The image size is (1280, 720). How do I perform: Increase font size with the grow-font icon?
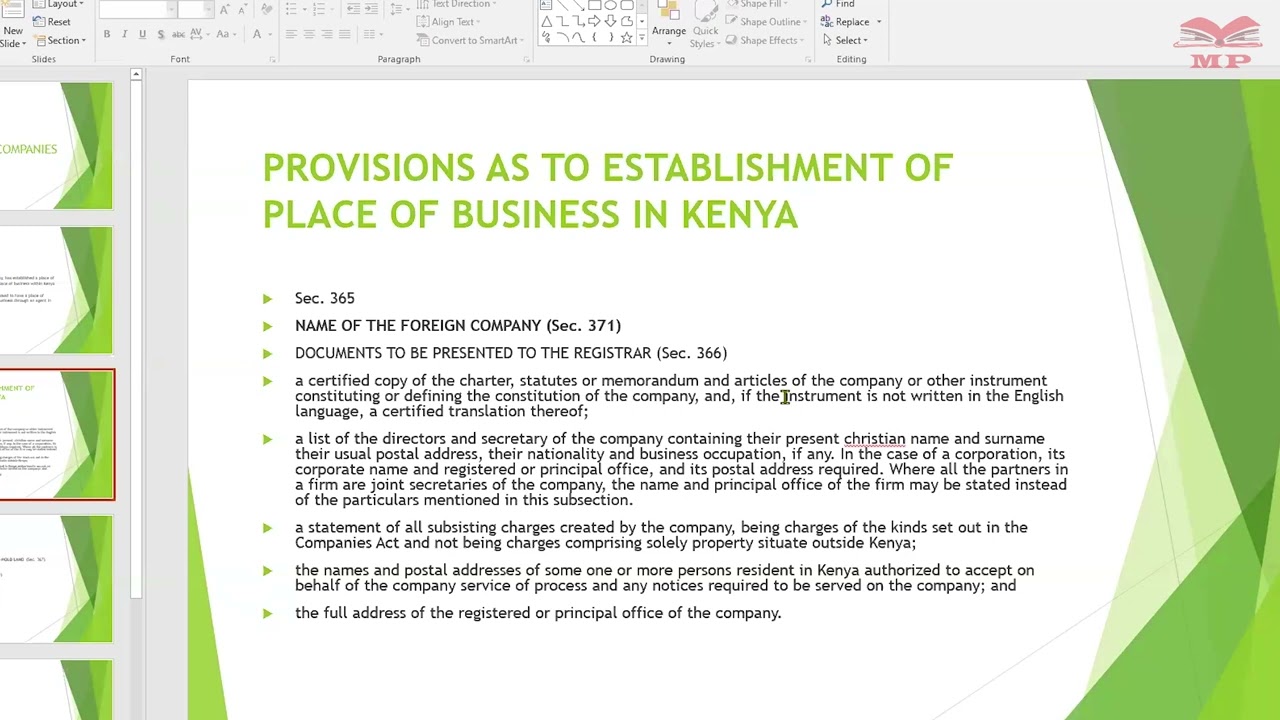(224, 9)
